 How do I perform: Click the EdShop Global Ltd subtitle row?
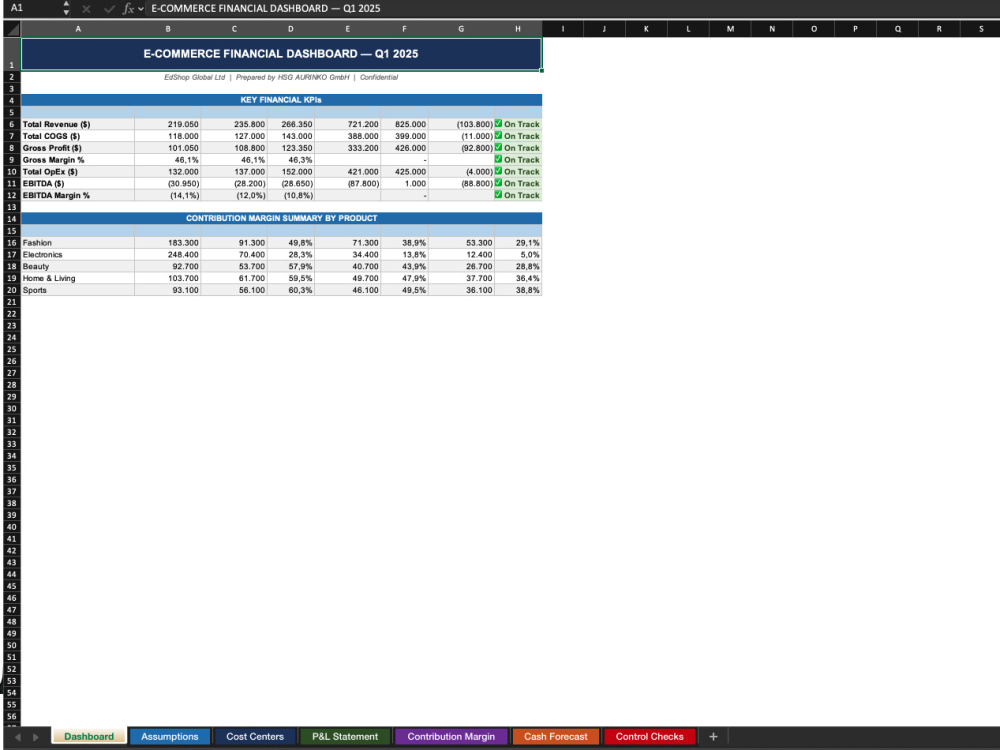281,77
